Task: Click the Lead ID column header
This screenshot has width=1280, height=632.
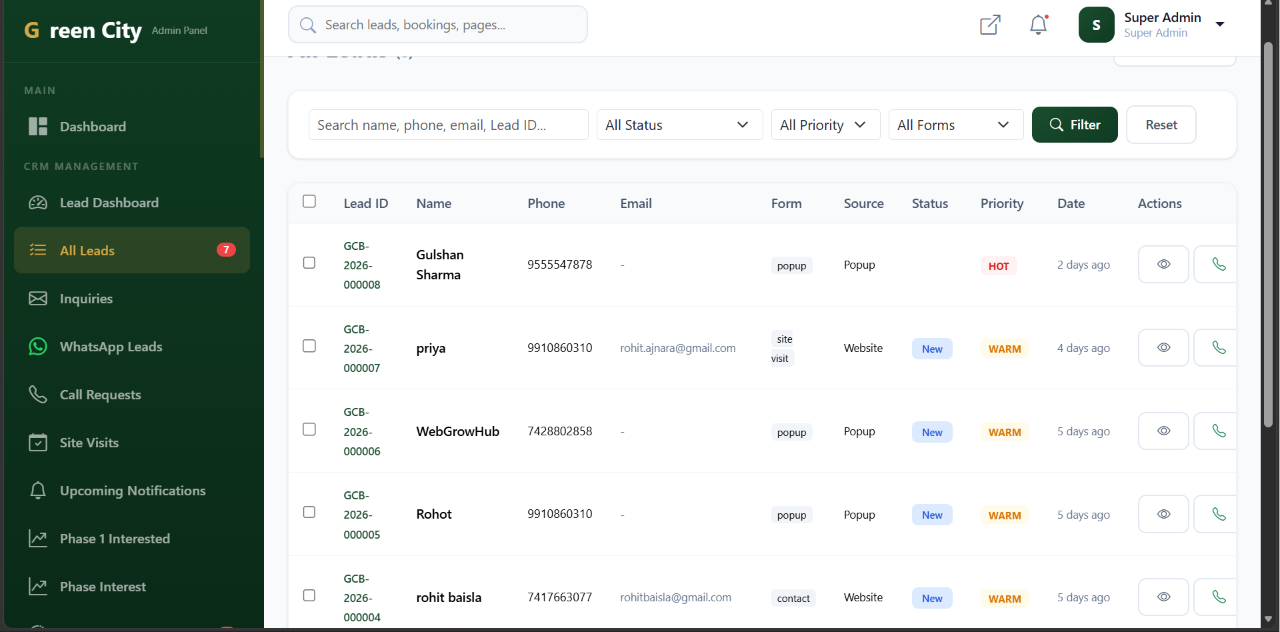Action: (366, 203)
